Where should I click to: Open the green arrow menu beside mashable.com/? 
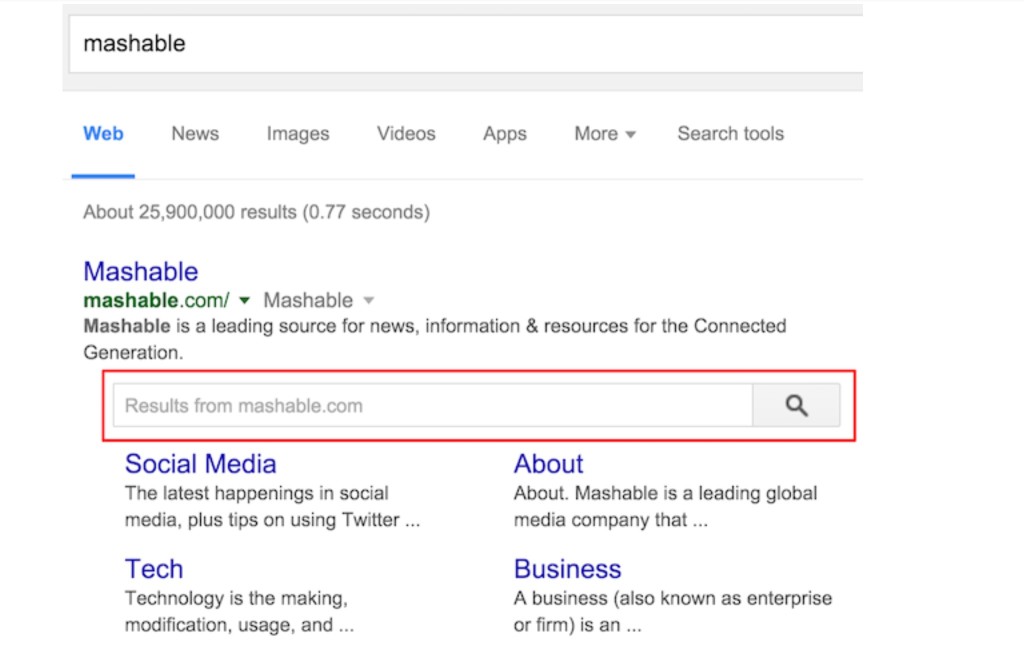[x=245, y=301]
